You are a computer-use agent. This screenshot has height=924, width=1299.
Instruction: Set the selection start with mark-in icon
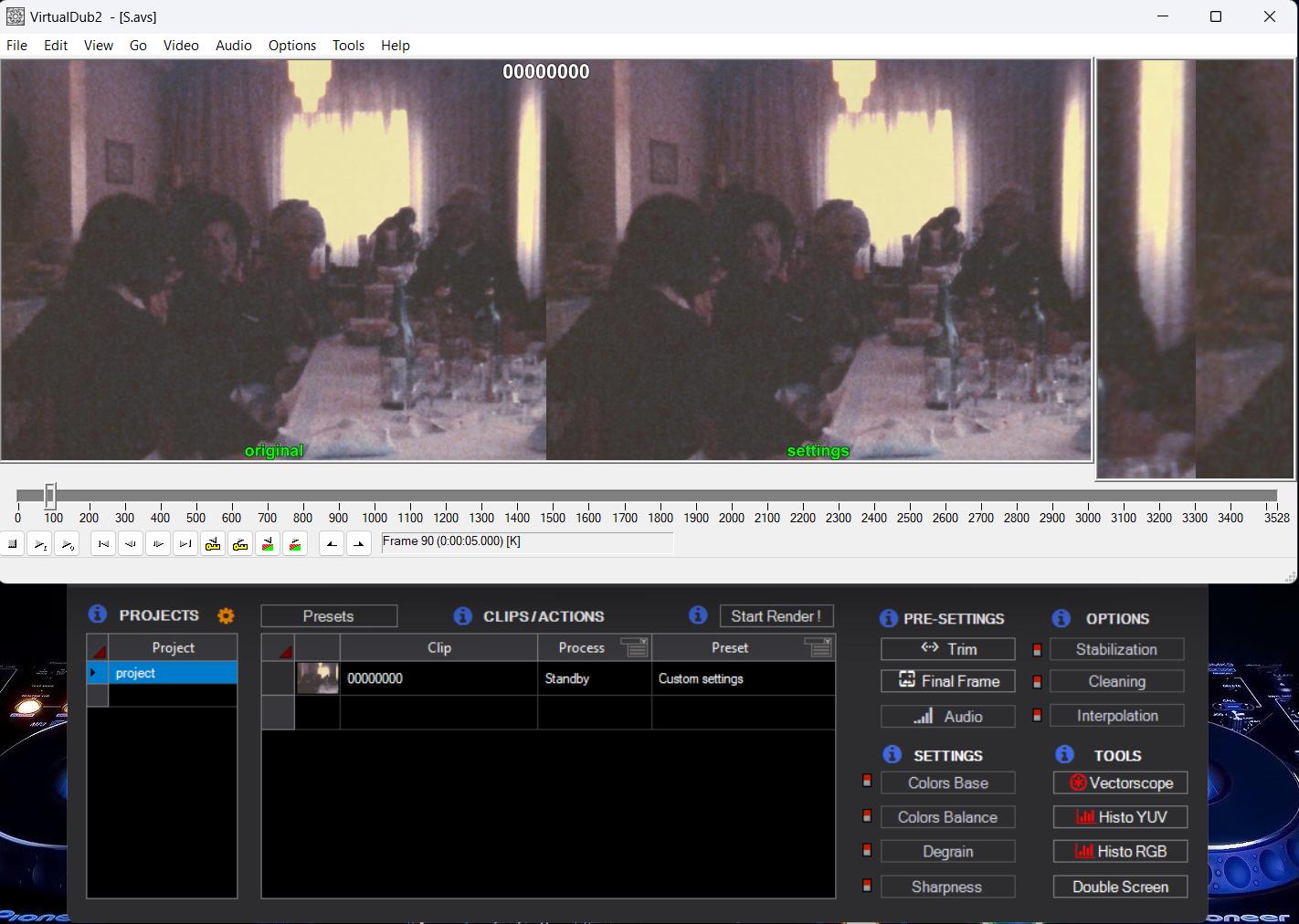332,544
